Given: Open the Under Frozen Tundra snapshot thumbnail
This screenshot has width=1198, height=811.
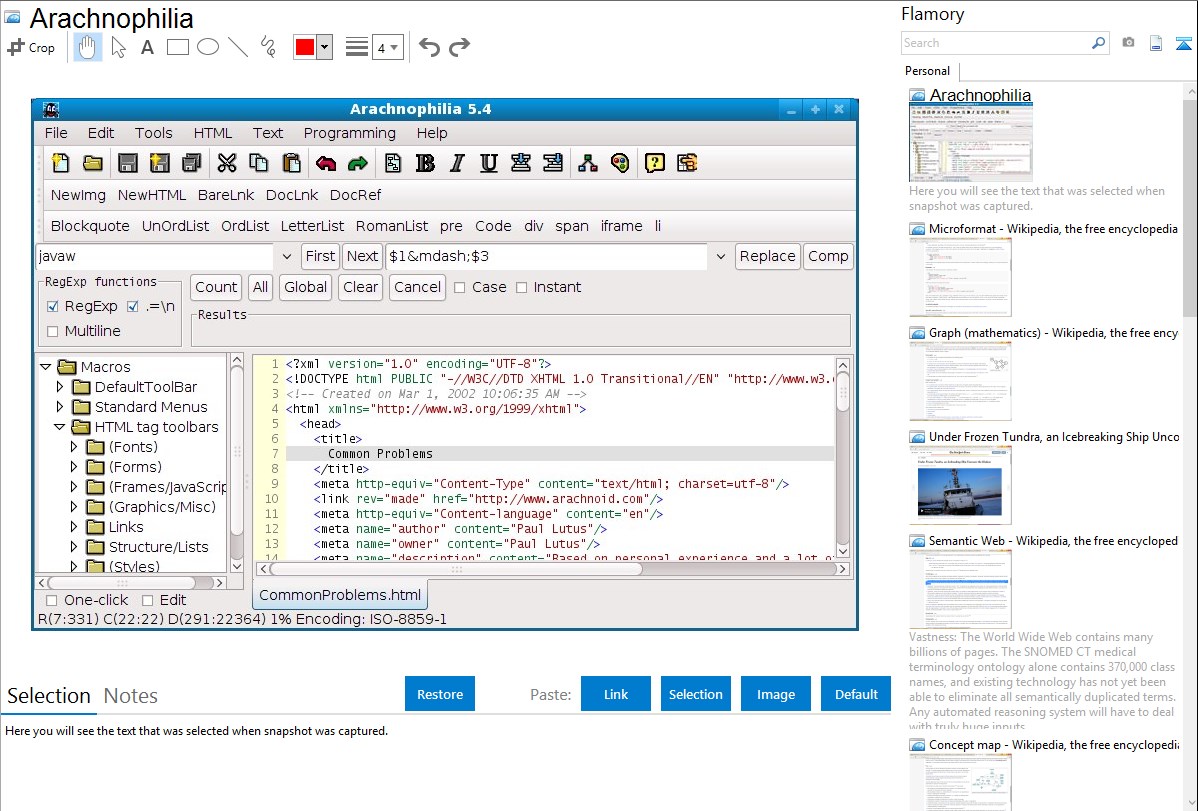Looking at the screenshot, I should click(x=960, y=485).
